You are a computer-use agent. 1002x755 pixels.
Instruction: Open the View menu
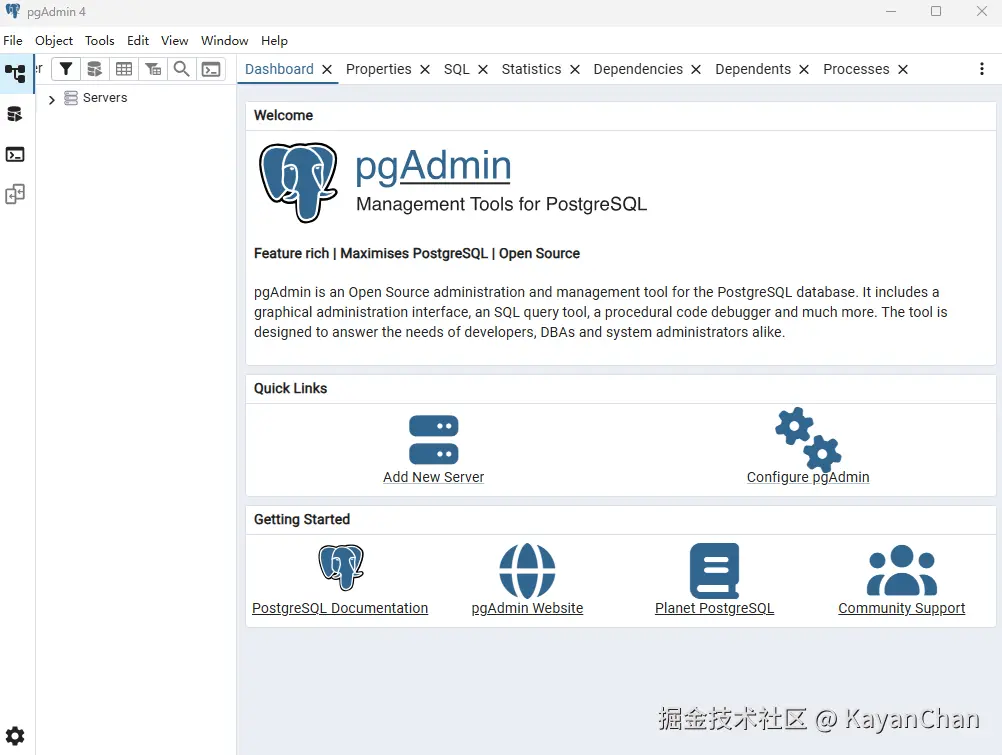click(174, 40)
